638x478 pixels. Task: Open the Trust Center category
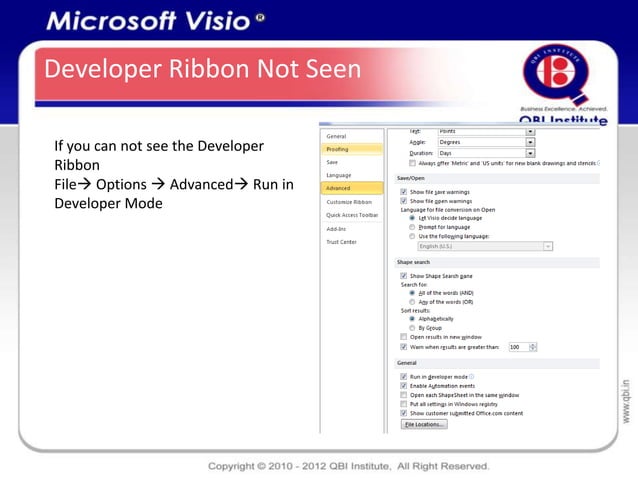(x=341, y=242)
